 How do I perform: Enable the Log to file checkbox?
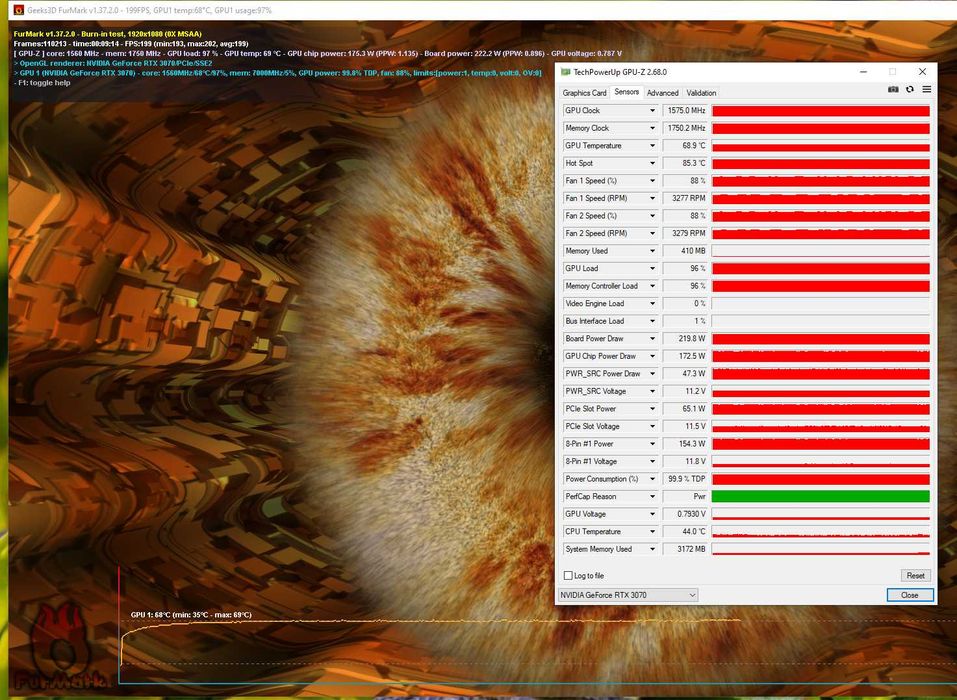[x=568, y=576]
